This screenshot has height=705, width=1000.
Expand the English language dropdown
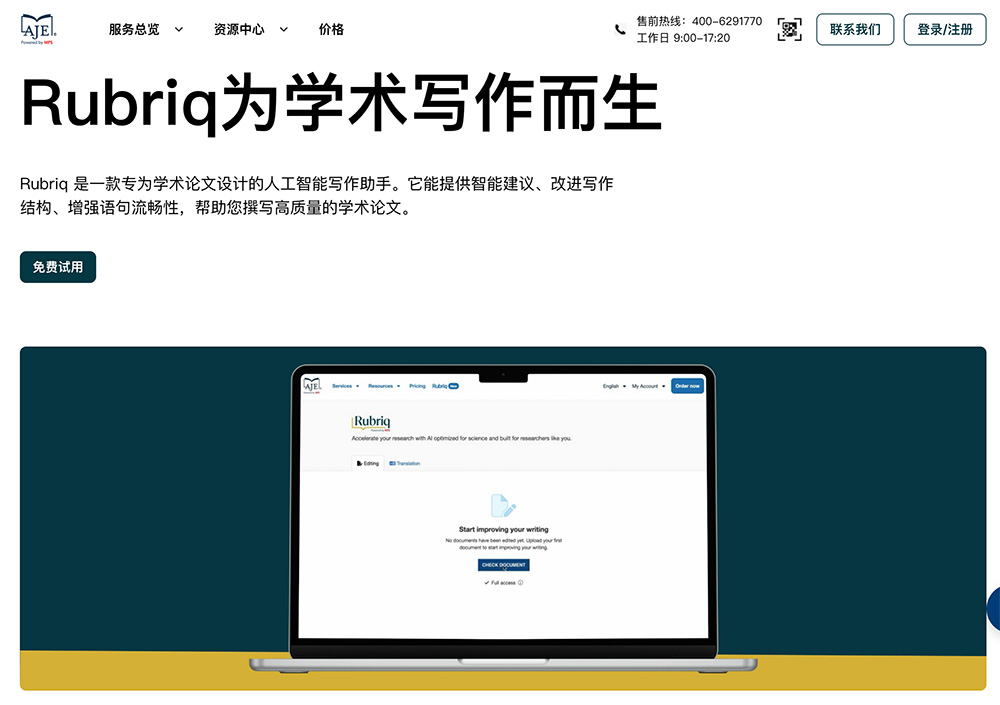coord(613,386)
